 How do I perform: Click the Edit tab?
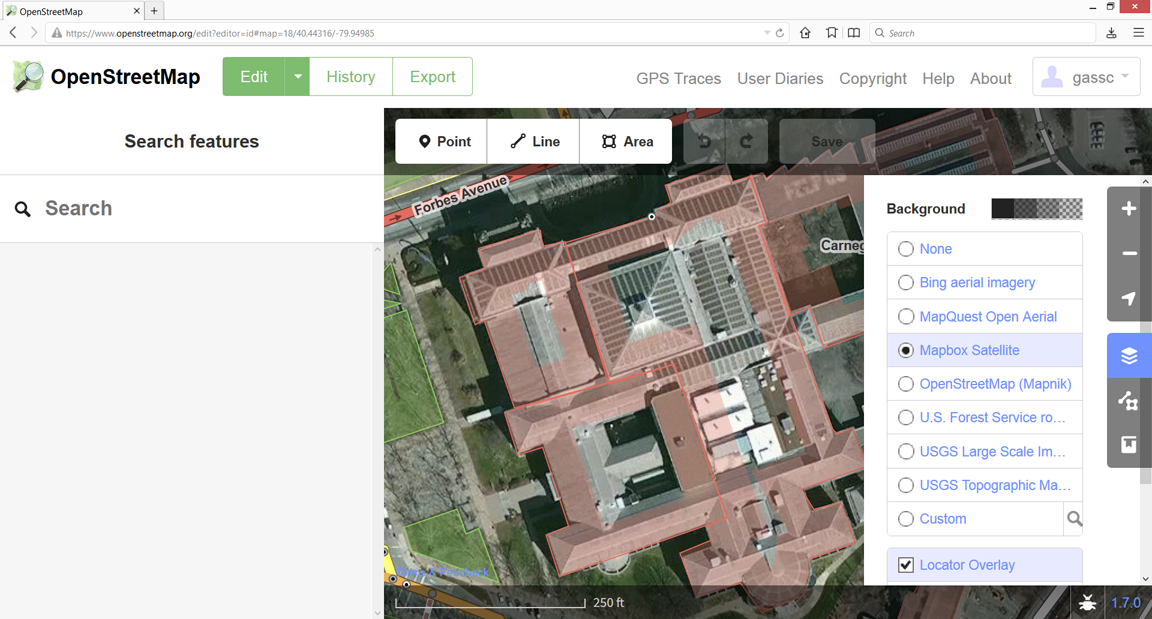click(253, 76)
